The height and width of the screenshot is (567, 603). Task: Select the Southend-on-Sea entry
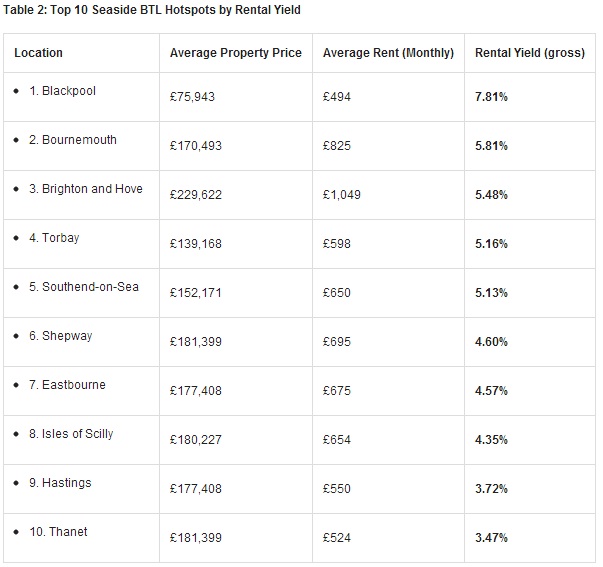click(90, 287)
